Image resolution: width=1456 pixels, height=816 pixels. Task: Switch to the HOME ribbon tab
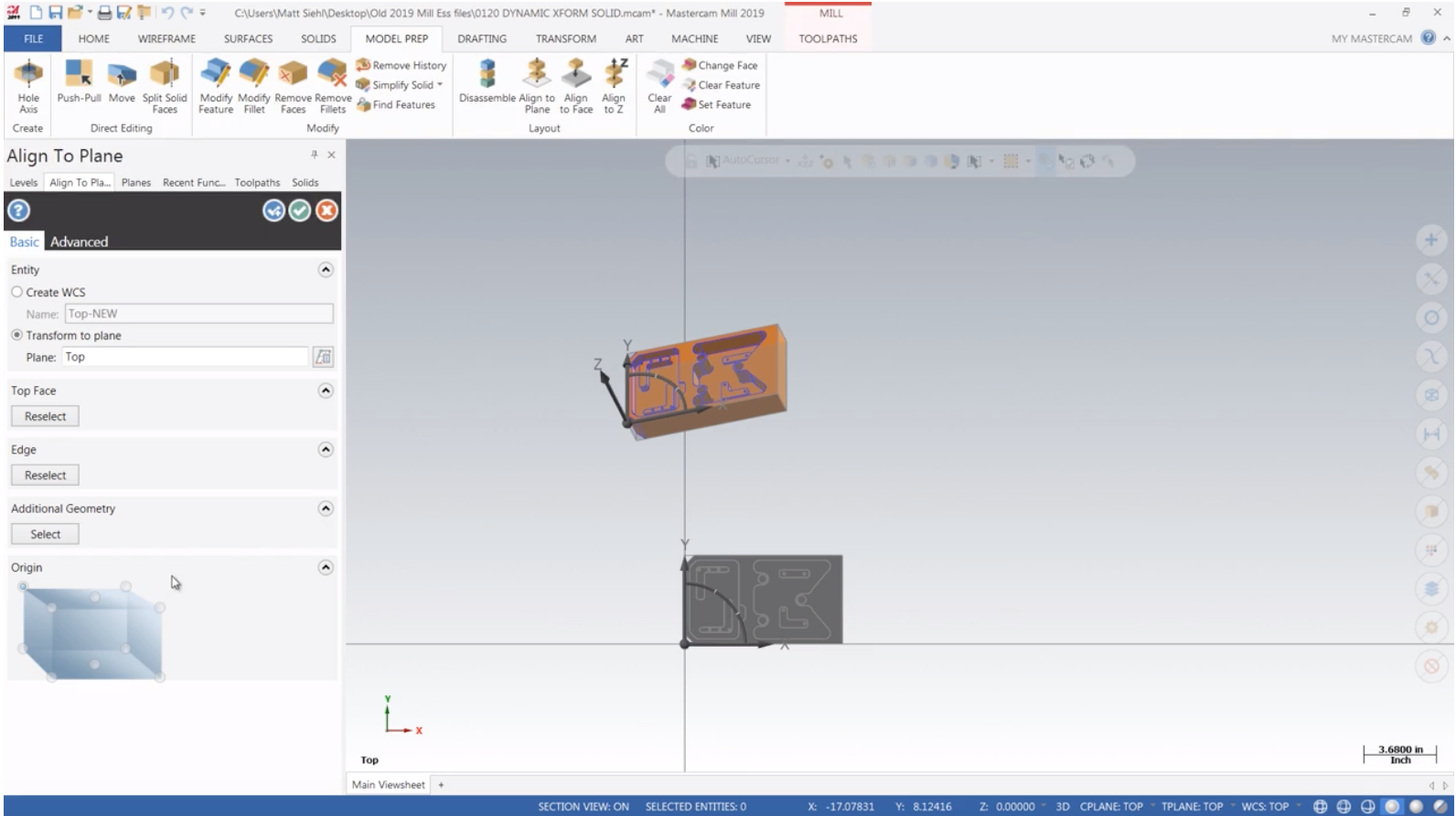[x=93, y=38]
